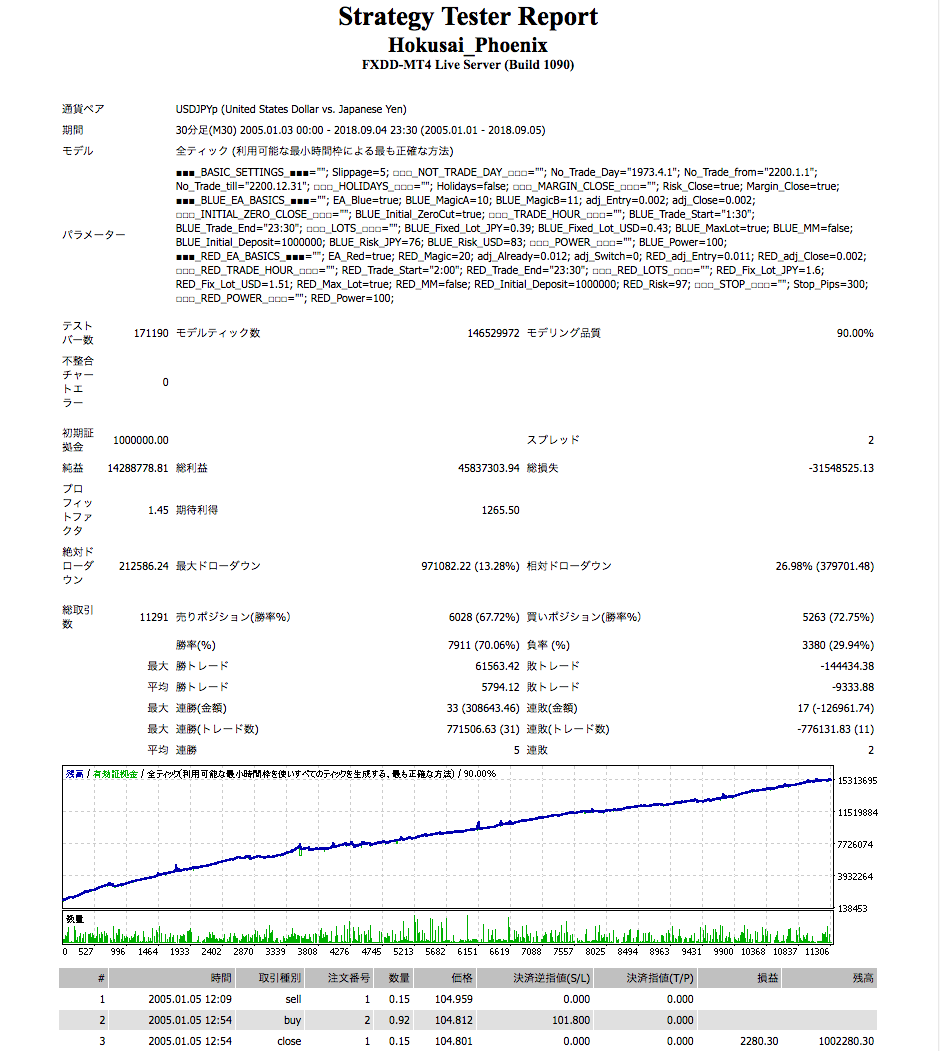Click the spread value 2
Viewport: 940px width, 1051px height.
click(871, 440)
